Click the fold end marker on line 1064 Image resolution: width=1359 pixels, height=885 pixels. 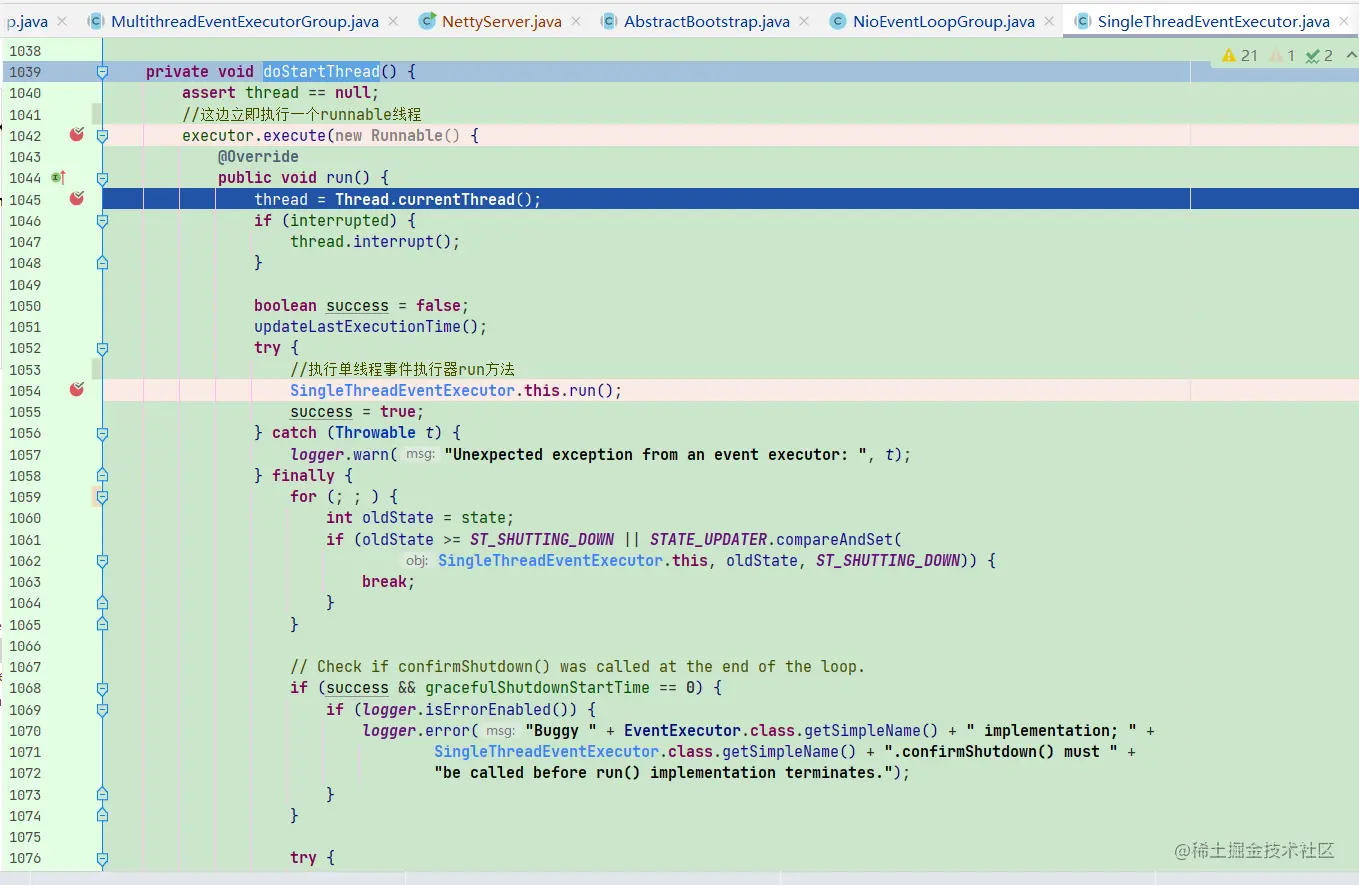click(x=102, y=603)
